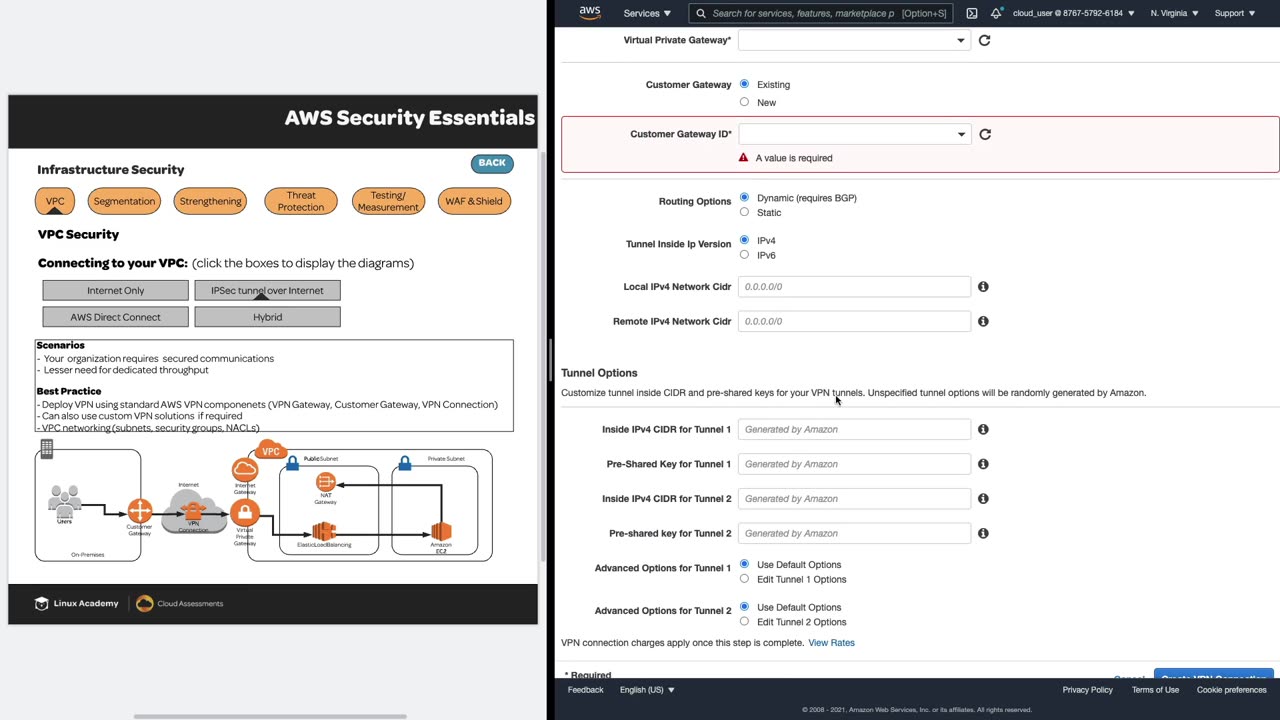Viewport: 1280px width, 720px height.
Task: Open the Virtual Private Gateway dropdown
Action: 854,40
